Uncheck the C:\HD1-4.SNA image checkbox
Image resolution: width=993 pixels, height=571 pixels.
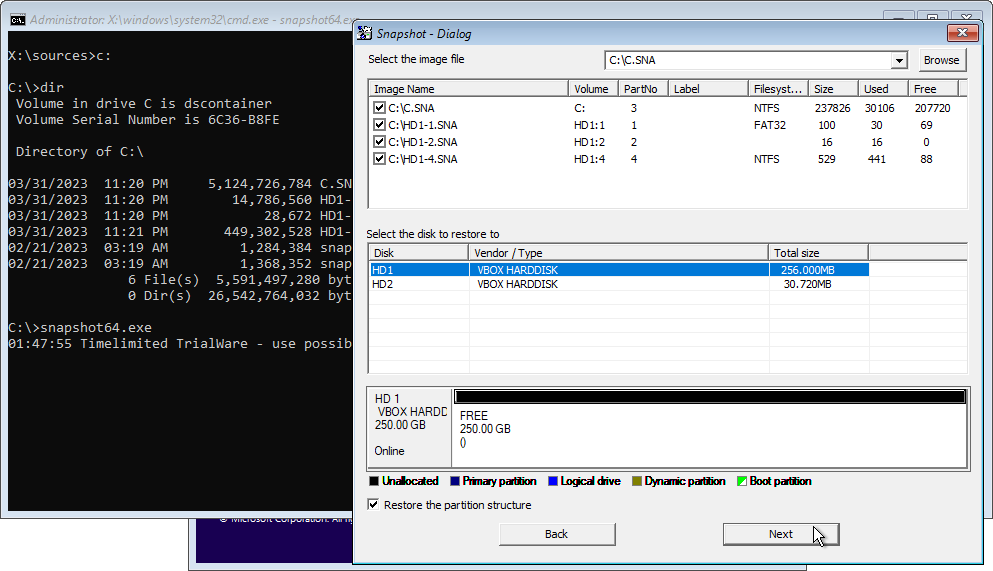coord(379,159)
